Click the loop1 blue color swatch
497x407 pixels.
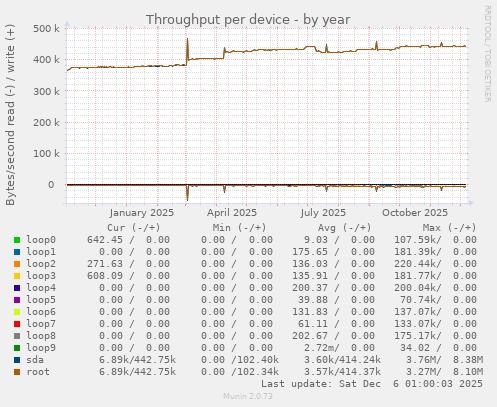(x=17, y=252)
